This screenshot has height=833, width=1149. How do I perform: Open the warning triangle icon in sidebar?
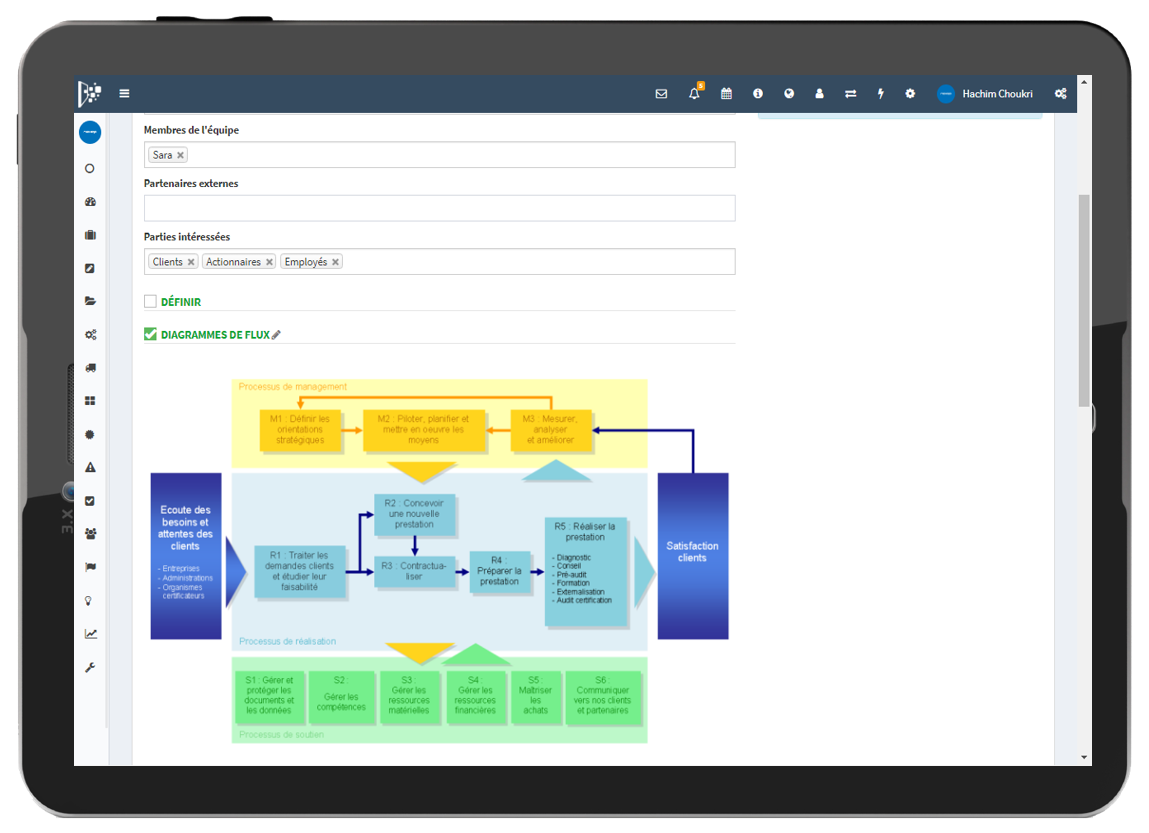[90, 467]
